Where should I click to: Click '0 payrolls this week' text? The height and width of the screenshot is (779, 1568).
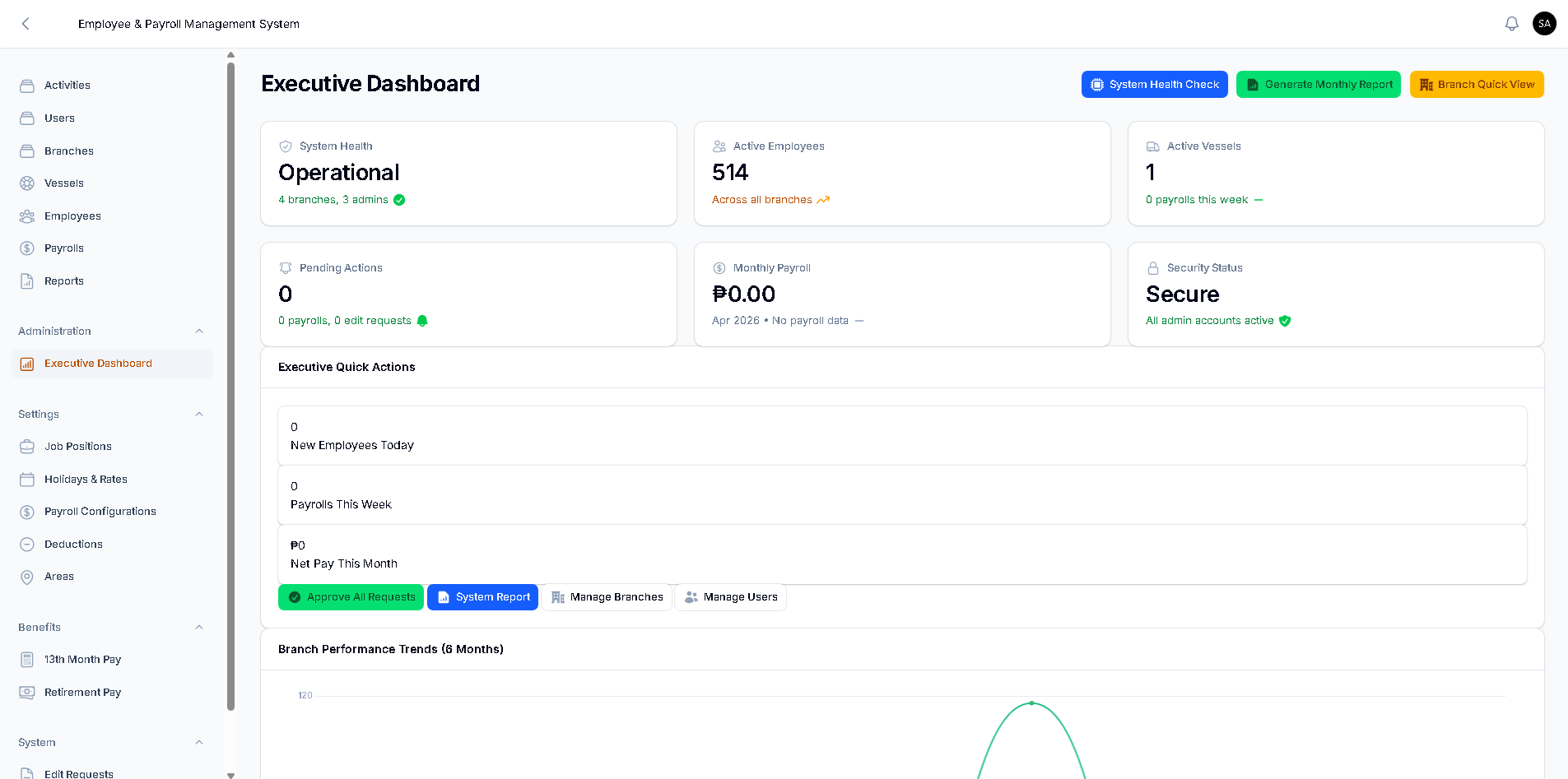coord(1197,200)
